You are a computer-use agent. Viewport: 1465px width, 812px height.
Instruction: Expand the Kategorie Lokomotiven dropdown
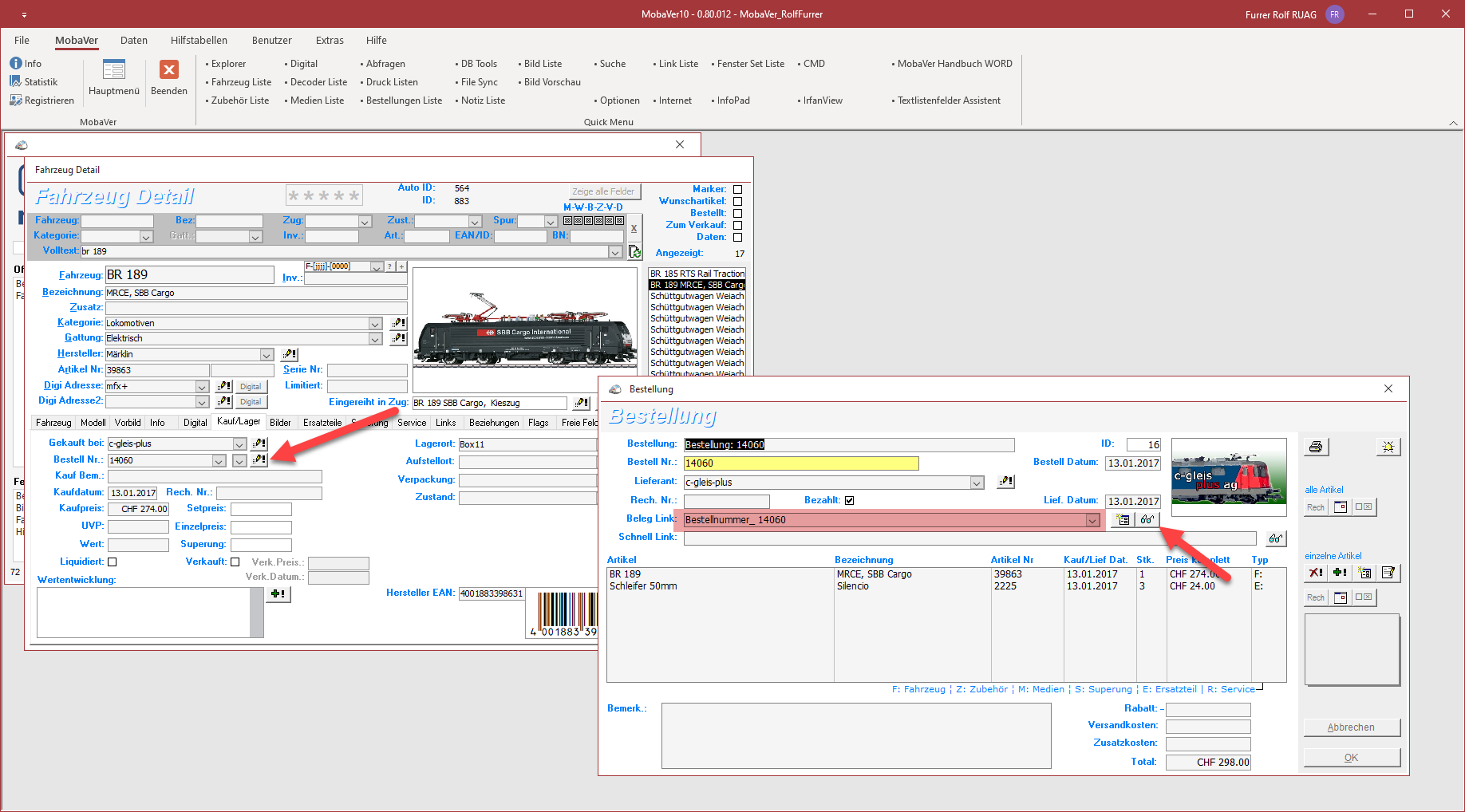point(375,323)
